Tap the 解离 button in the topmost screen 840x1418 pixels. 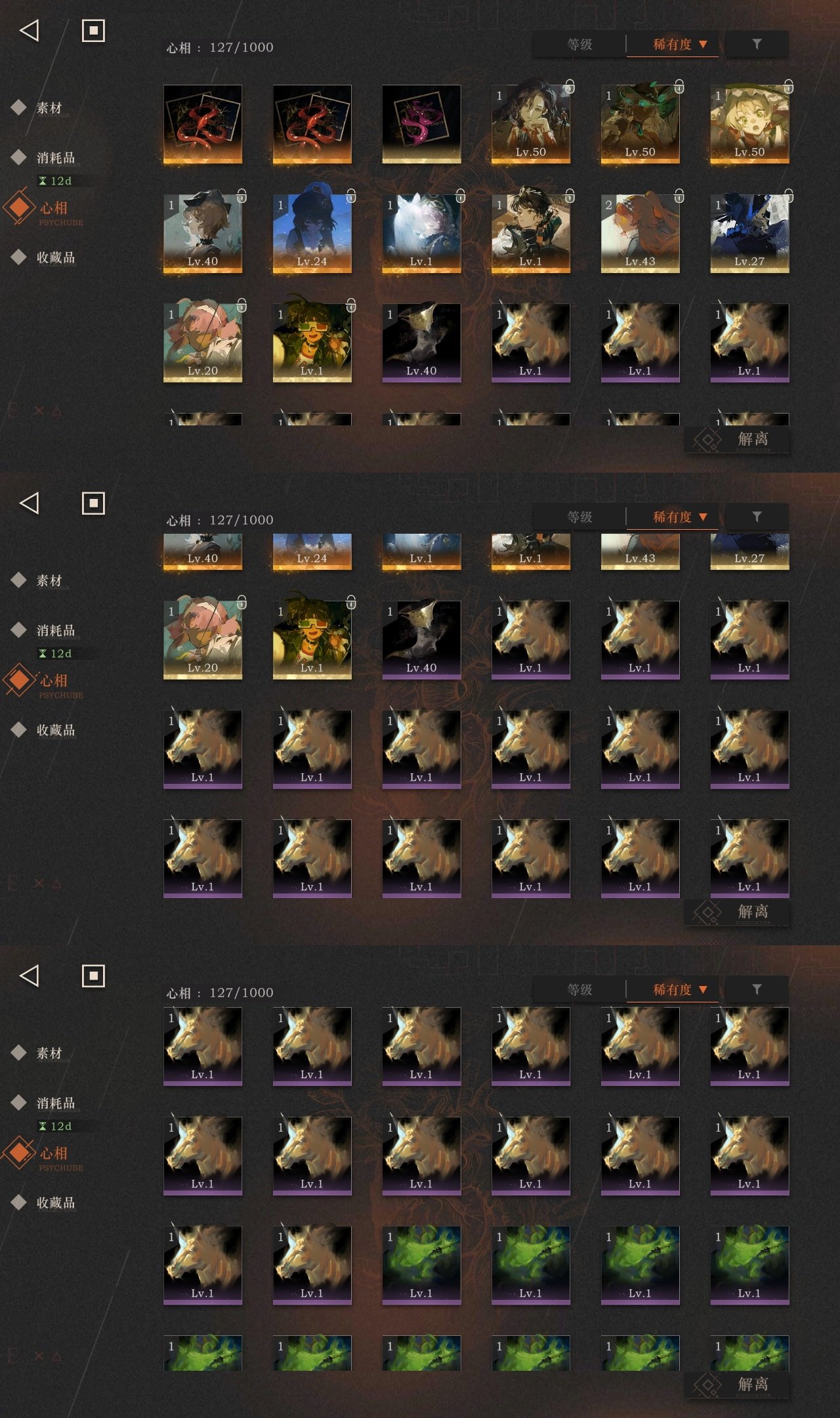pos(736,439)
